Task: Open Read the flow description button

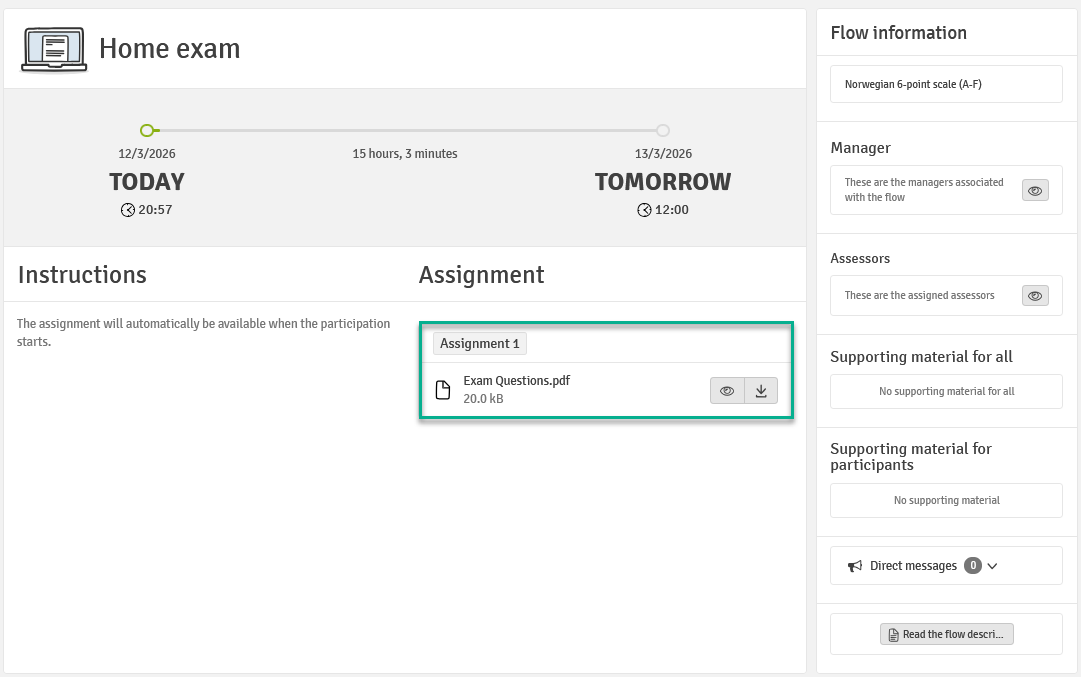Action: pyautogui.click(x=947, y=634)
